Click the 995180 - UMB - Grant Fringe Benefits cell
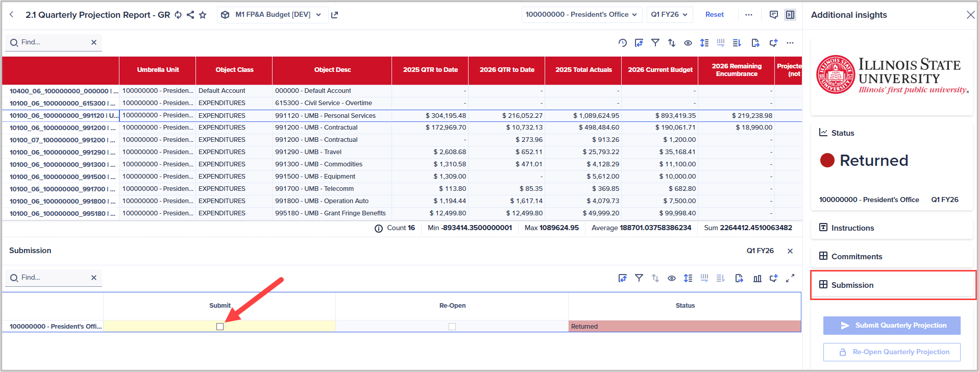The height and width of the screenshot is (372, 979). (x=332, y=213)
